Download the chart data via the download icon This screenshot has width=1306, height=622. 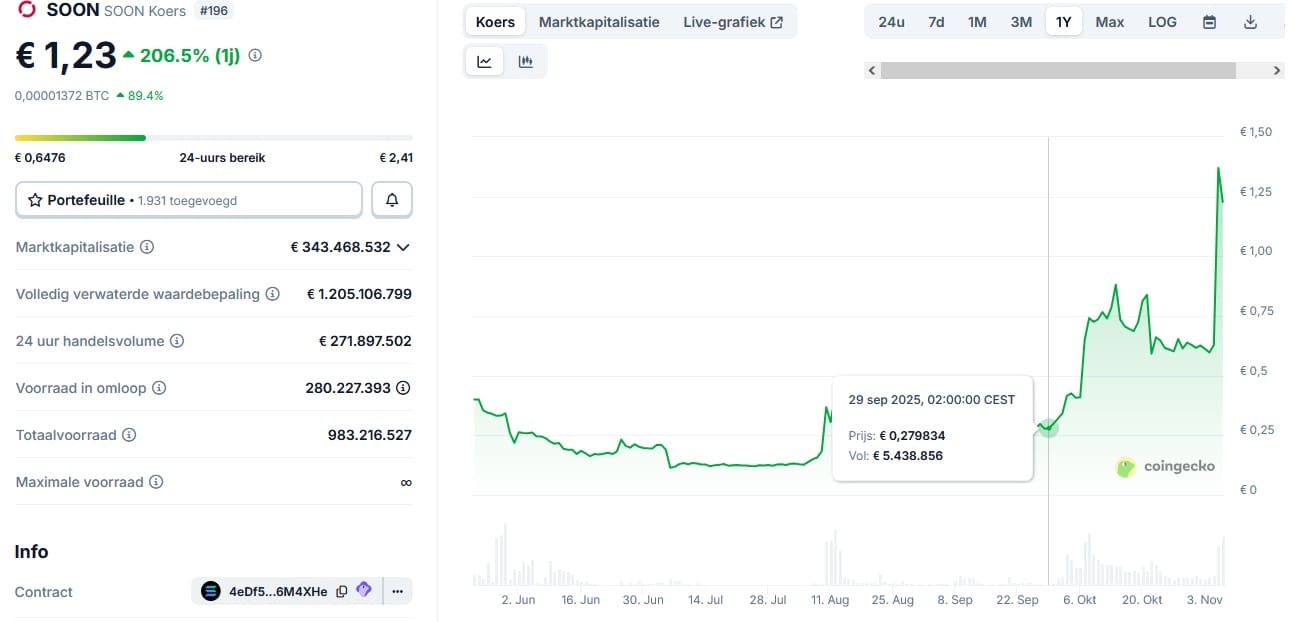coord(1250,22)
